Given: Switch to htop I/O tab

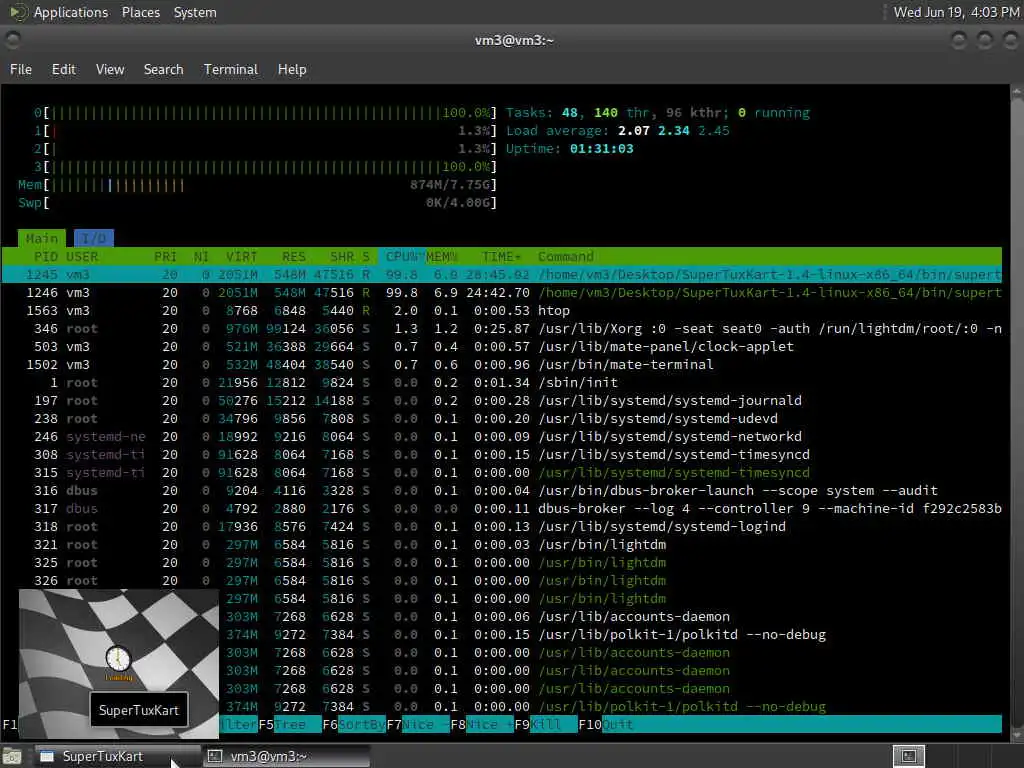Looking at the screenshot, I should click(x=94, y=238).
